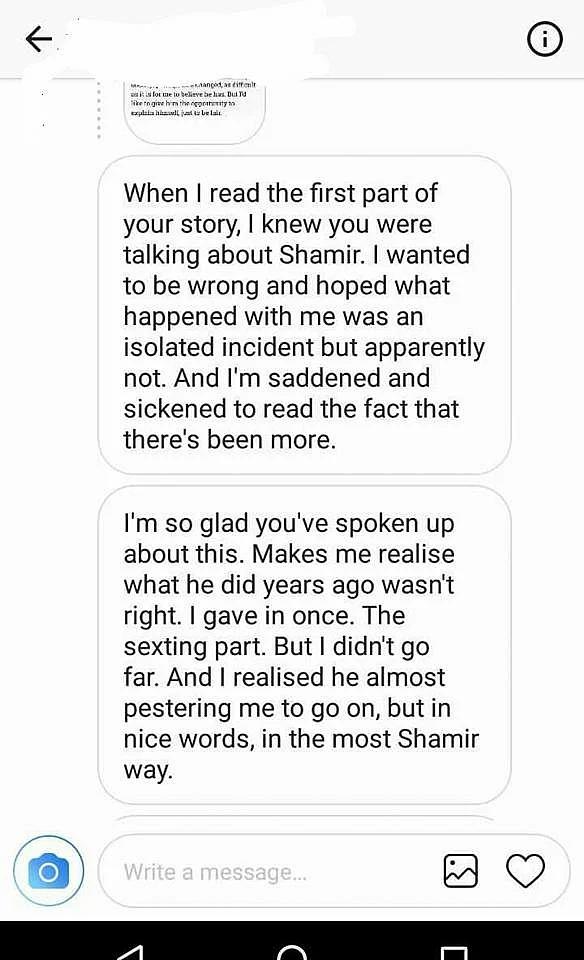Send a like with the heart icon
This screenshot has width=584, height=960.
pos(525,871)
